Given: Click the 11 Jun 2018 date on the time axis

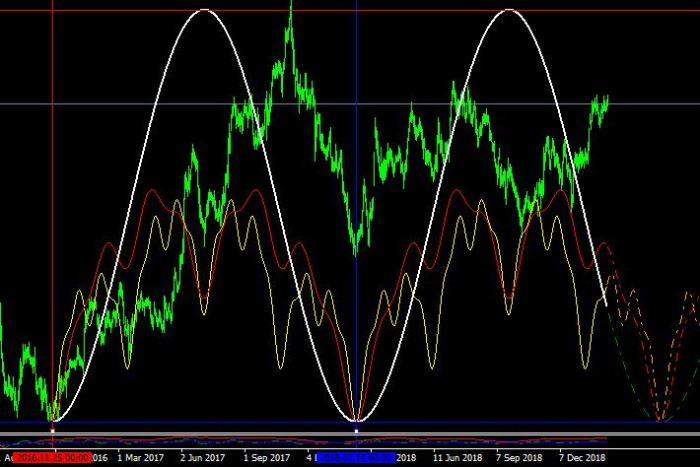Looking at the screenshot, I should tap(458, 457).
